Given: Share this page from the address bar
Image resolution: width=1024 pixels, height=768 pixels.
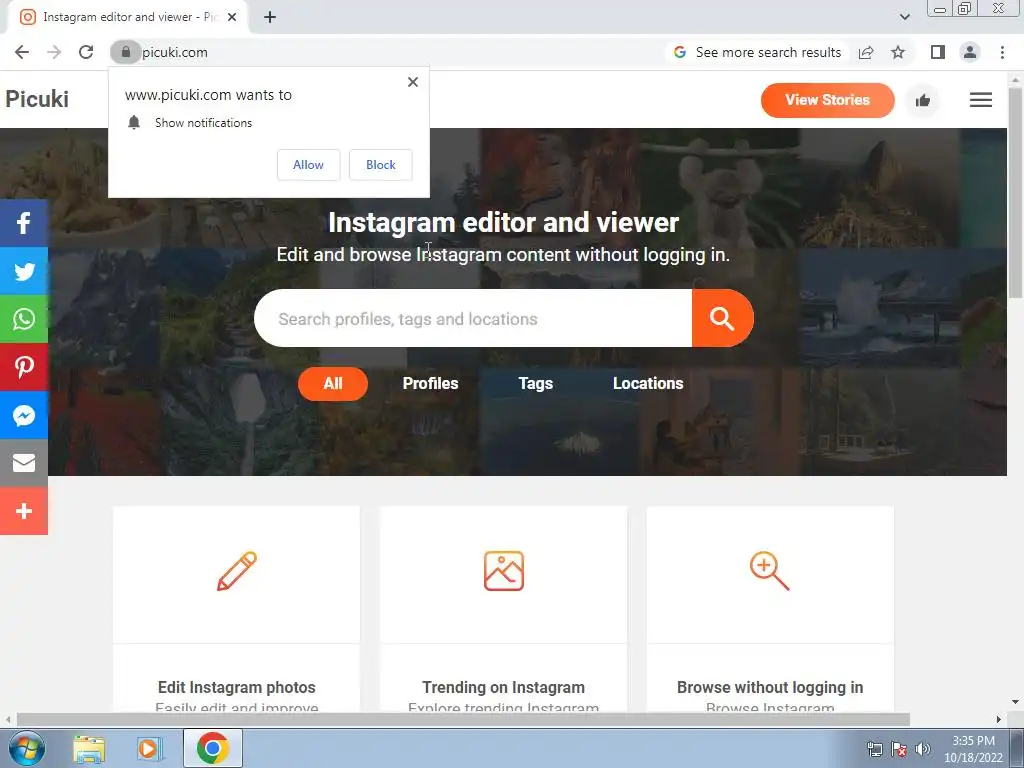Looking at the screenshot, I should [x=866, y=52].
